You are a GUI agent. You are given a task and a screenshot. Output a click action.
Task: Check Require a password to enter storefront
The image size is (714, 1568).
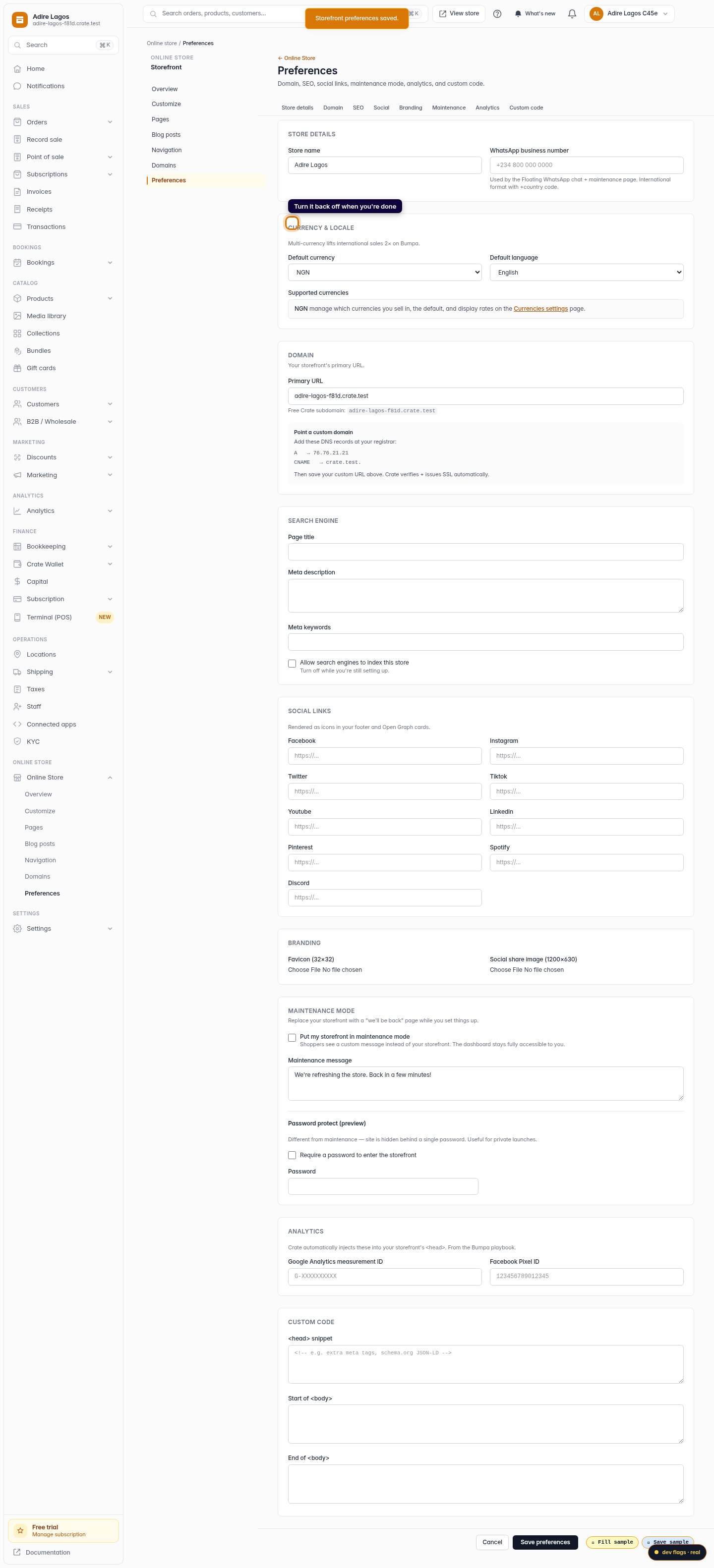coord(292,1155)
